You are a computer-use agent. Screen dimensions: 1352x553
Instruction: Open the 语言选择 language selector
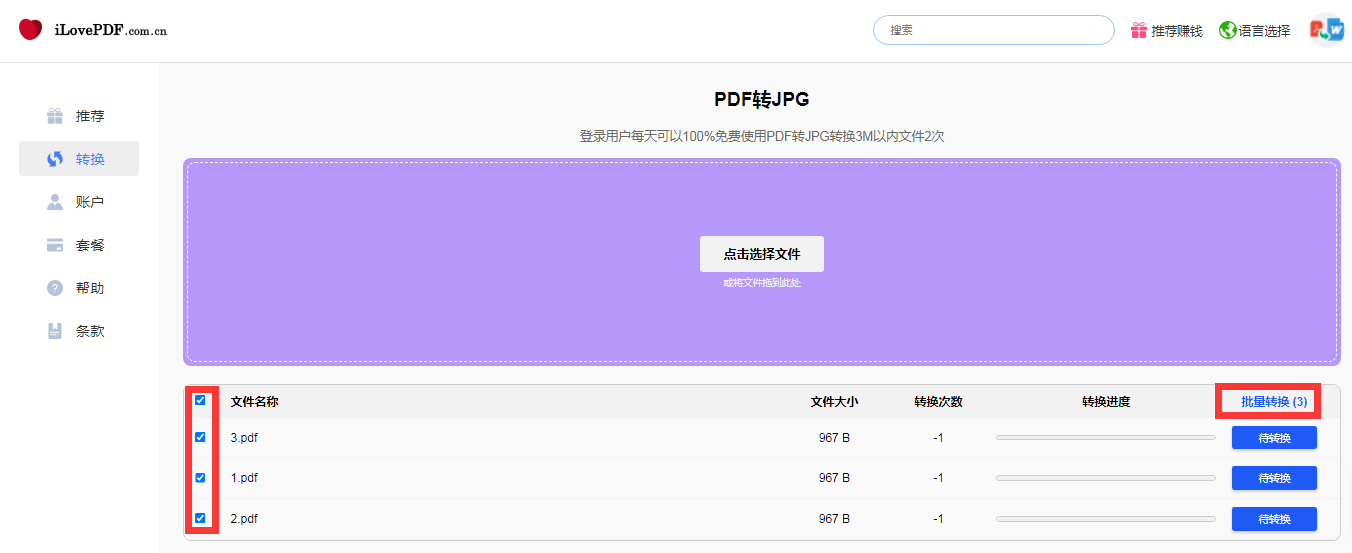point(1263,31)
